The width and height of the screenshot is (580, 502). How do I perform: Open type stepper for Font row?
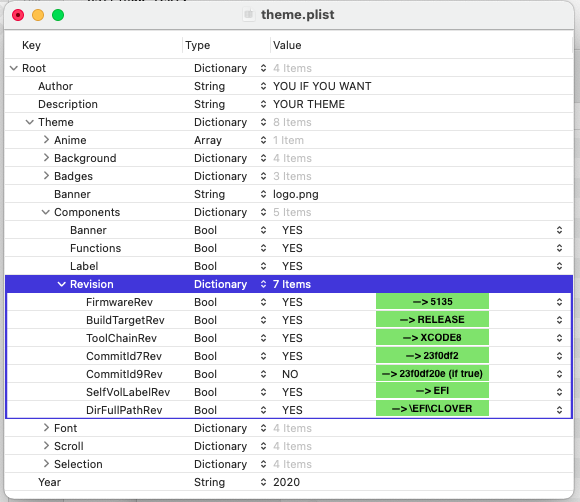263,428
